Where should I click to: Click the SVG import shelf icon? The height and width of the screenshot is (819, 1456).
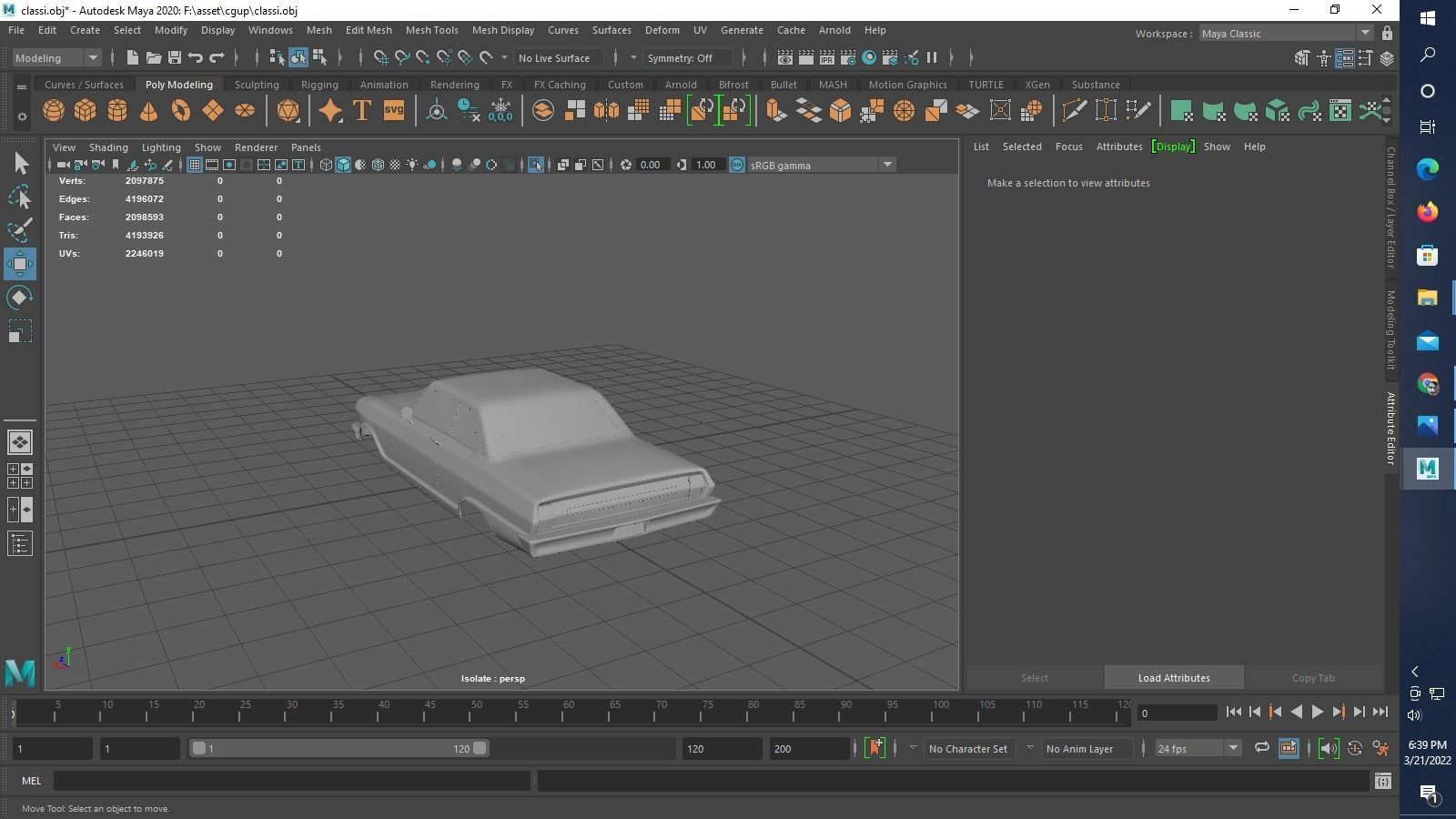click(x=393, y=111)
